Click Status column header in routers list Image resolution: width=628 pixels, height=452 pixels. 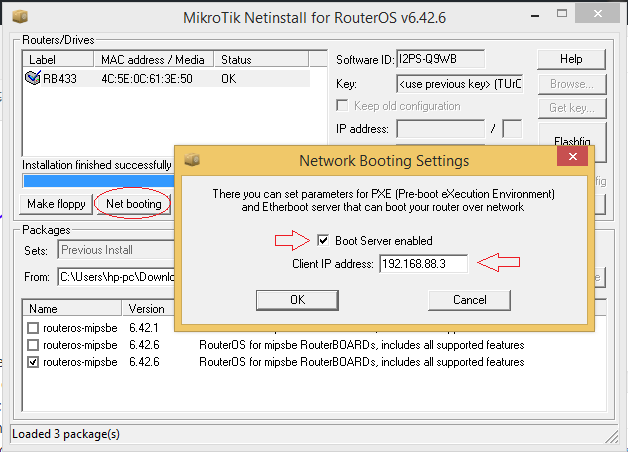pos(261,59)
